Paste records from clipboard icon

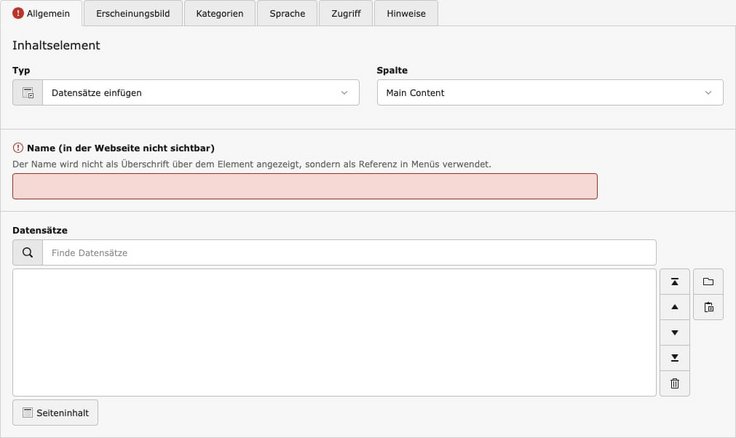(x=708, y=307)
